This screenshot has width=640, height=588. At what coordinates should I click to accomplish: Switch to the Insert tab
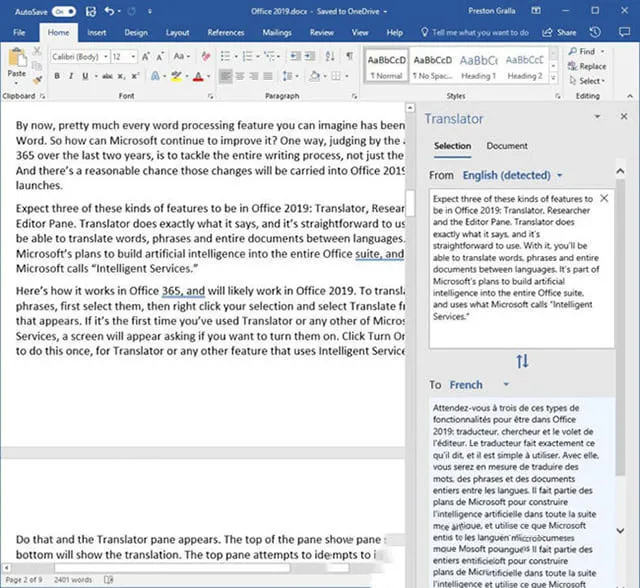(x=96, y=33)
